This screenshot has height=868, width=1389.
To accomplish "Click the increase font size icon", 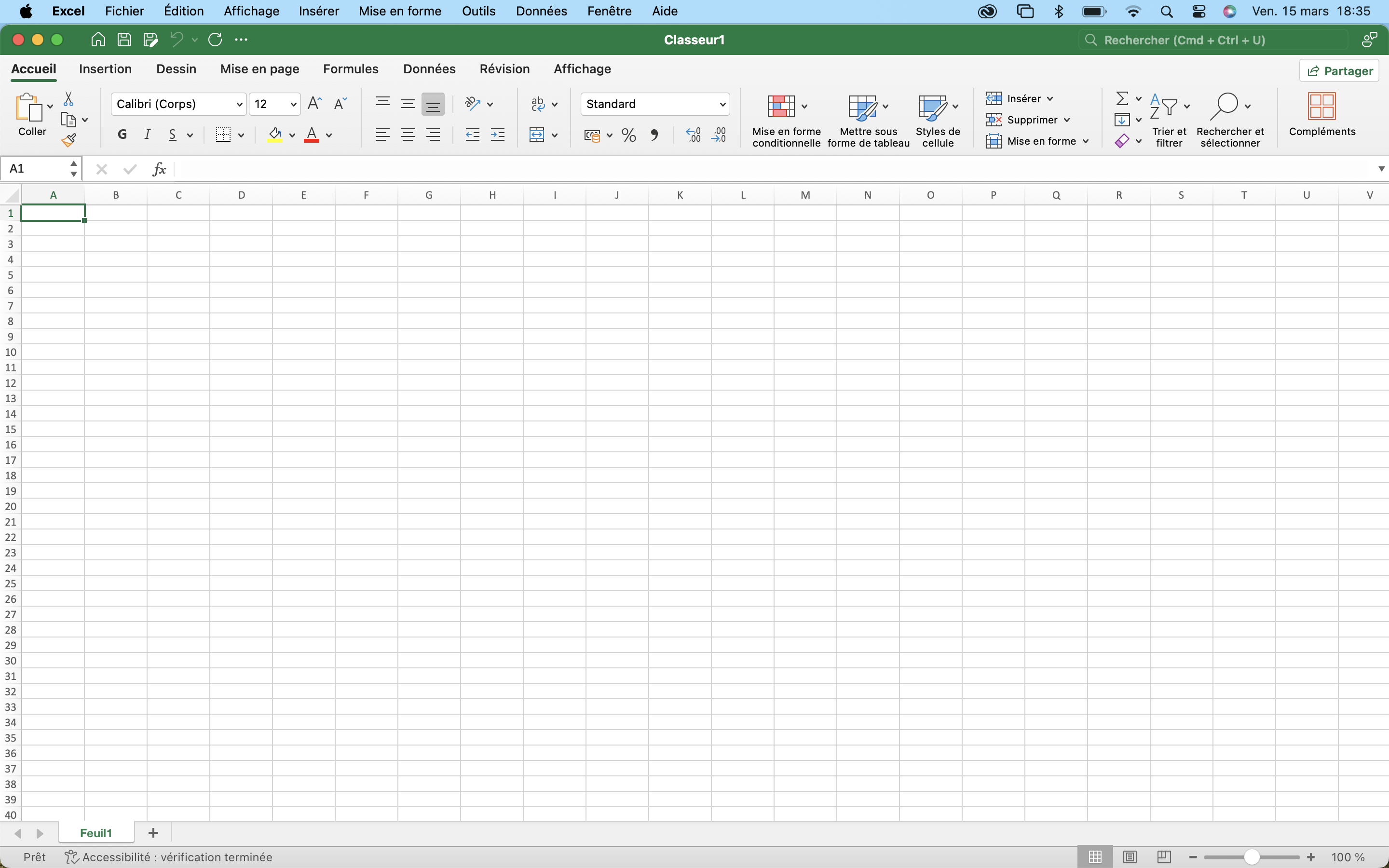I will coord(314,104).
